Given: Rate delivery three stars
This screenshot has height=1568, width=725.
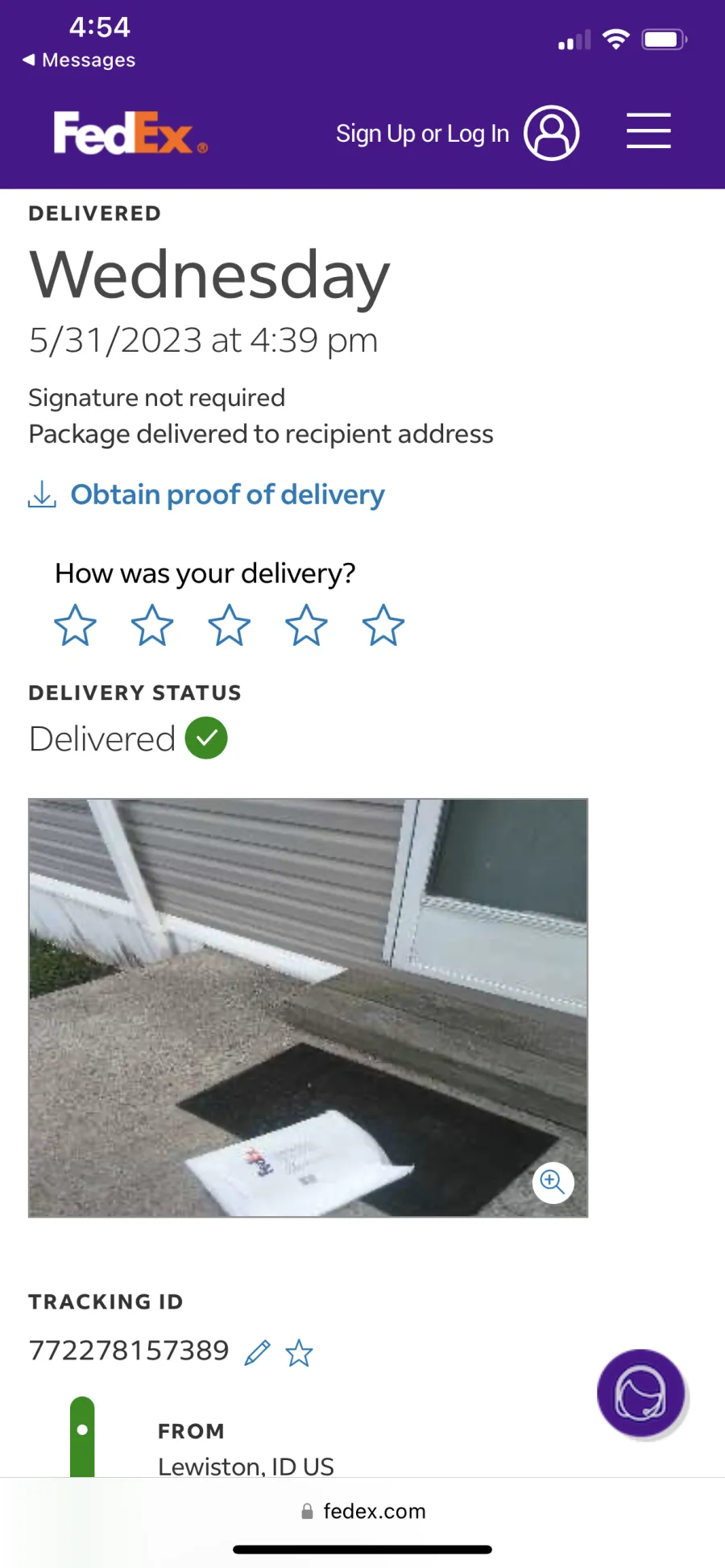Looking at the screenshot, I should click(x=230, y=625).
